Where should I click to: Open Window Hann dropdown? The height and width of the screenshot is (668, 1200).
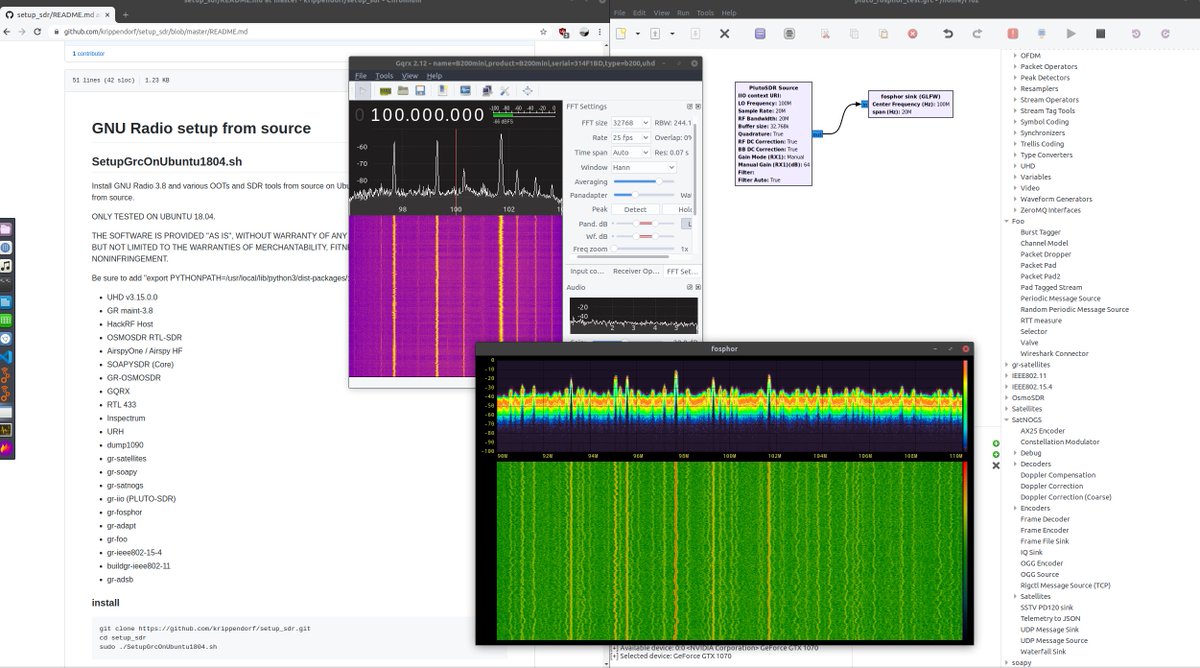pos(644,168)
